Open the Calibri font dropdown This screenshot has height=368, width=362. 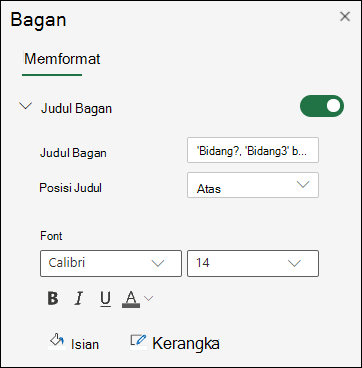pos(111,263)
